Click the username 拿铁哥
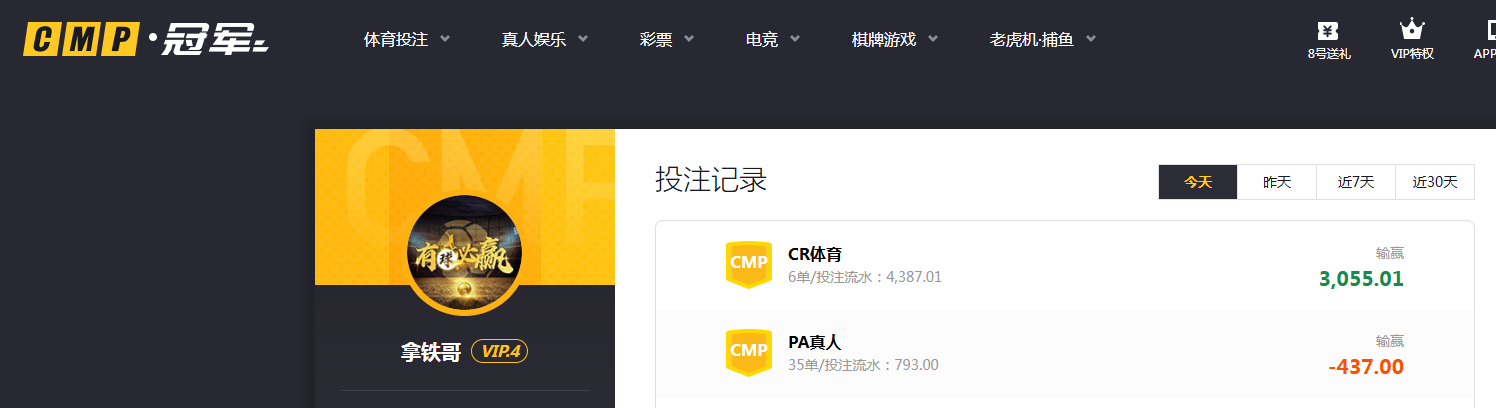 [x=430, y=352]
